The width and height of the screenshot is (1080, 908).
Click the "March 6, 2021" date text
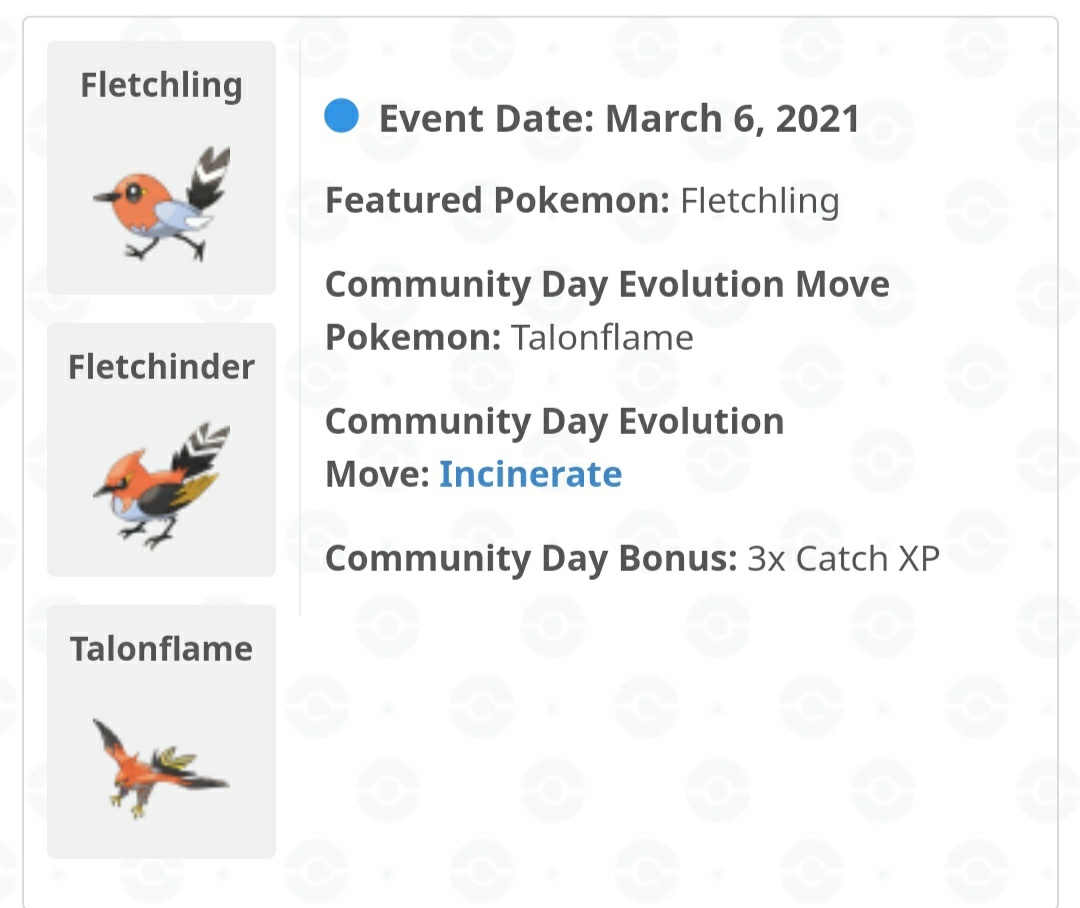732,119
